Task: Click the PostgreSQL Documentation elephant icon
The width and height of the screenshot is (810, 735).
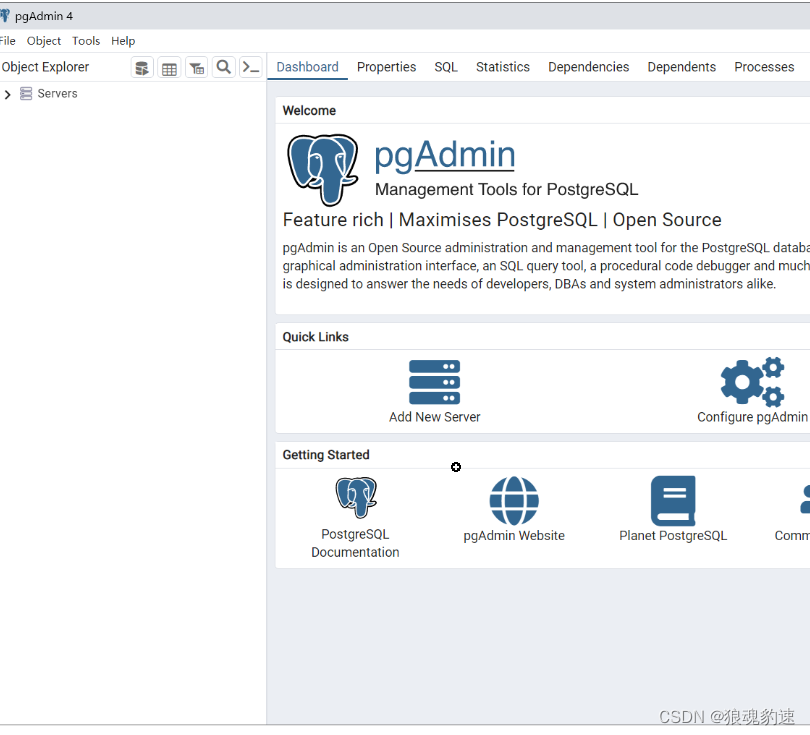Action: click(x=356, y=497)
